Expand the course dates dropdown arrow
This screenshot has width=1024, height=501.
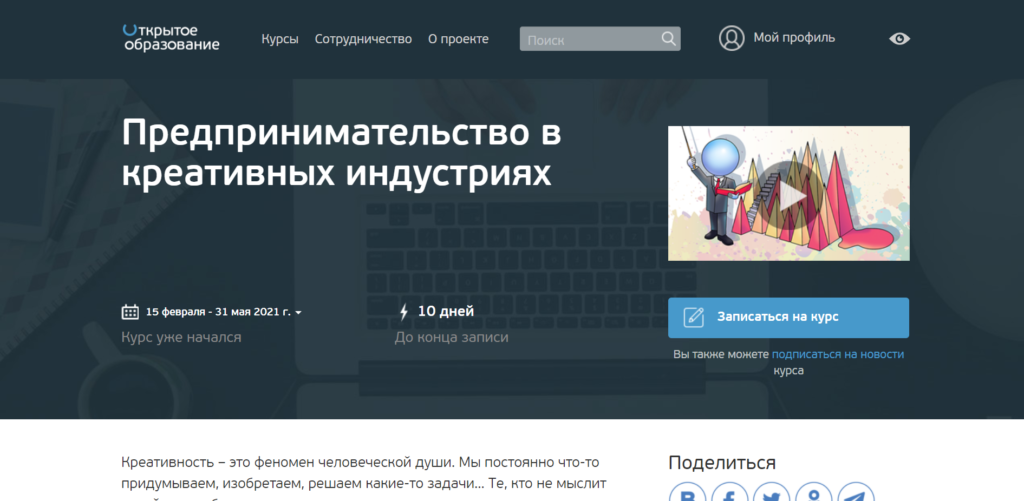point(298,313)
